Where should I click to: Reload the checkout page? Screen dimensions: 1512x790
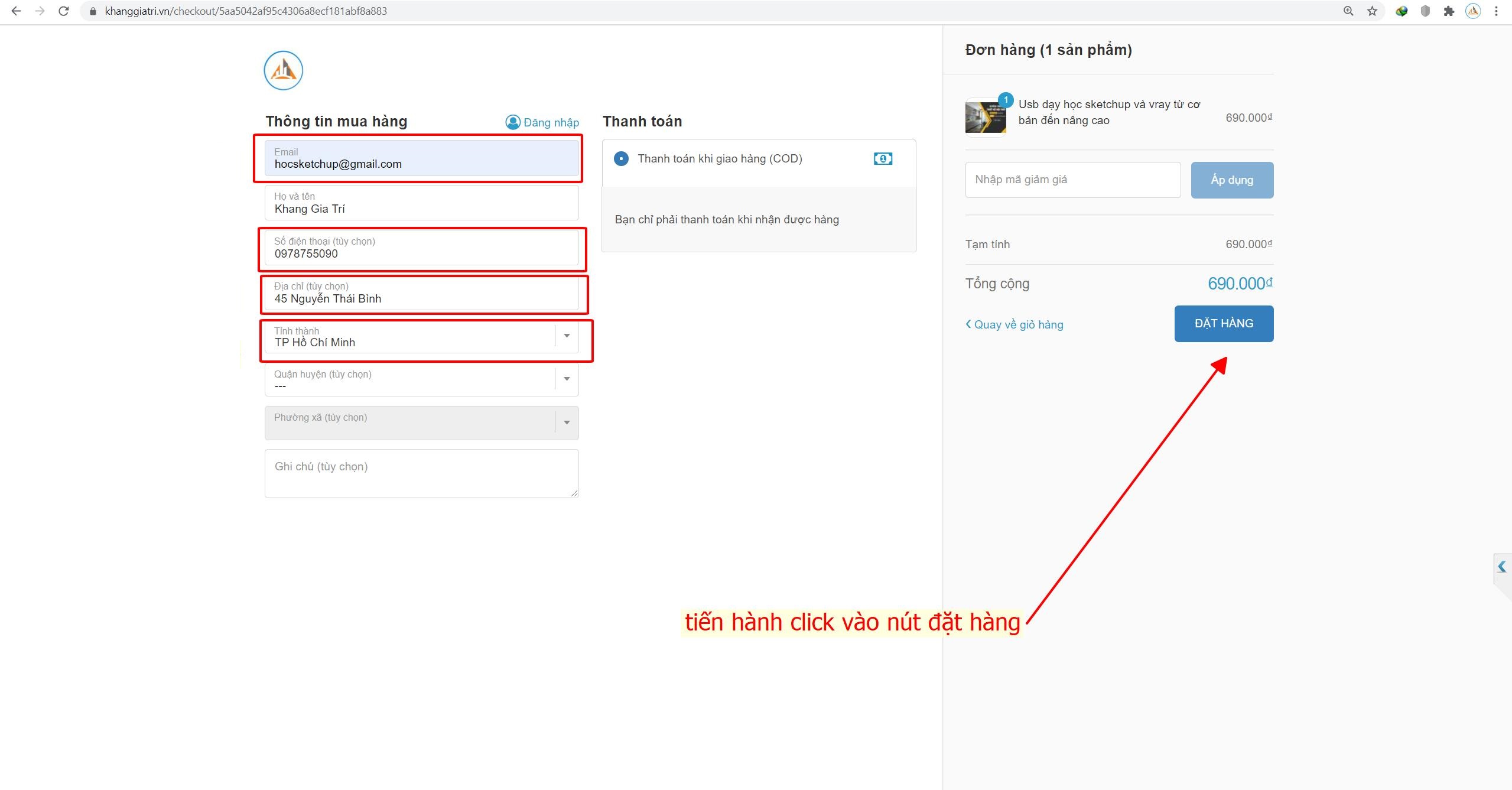point(64,11)
